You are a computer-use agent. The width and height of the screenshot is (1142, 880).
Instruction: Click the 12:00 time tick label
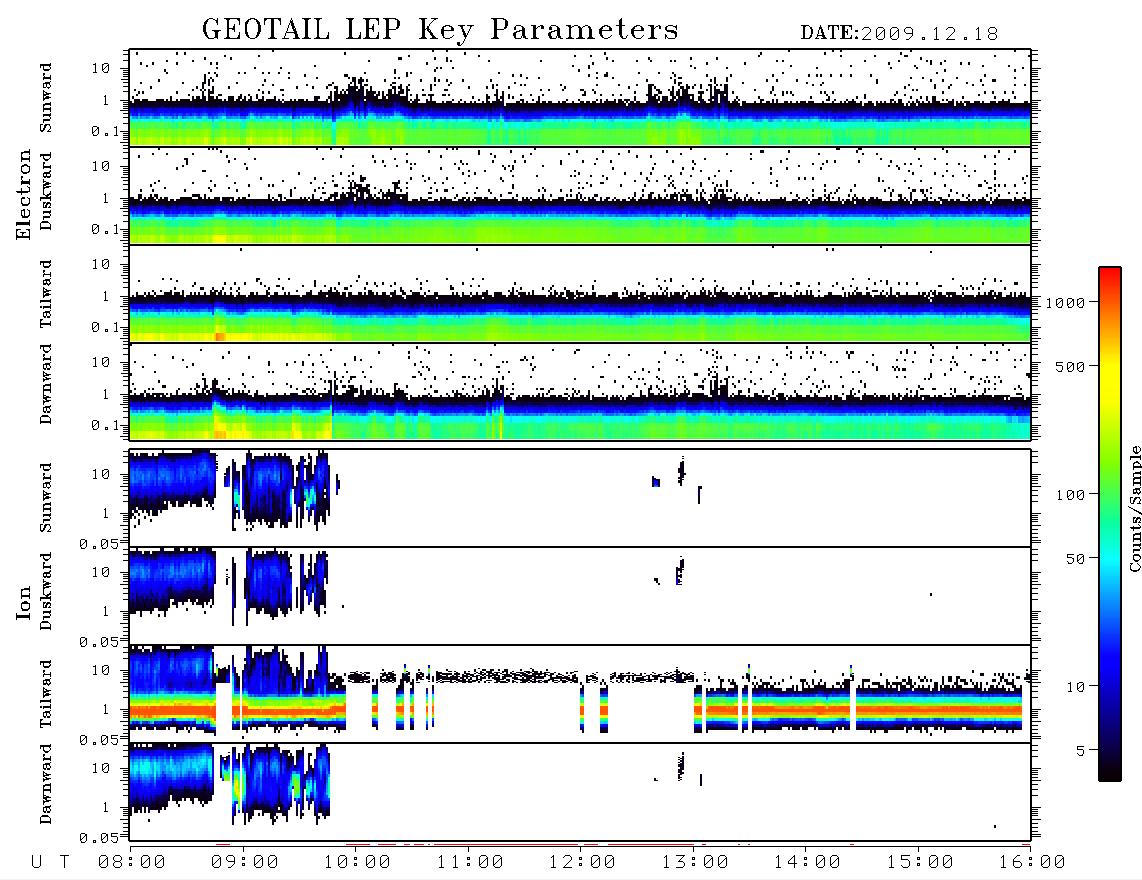582,863
